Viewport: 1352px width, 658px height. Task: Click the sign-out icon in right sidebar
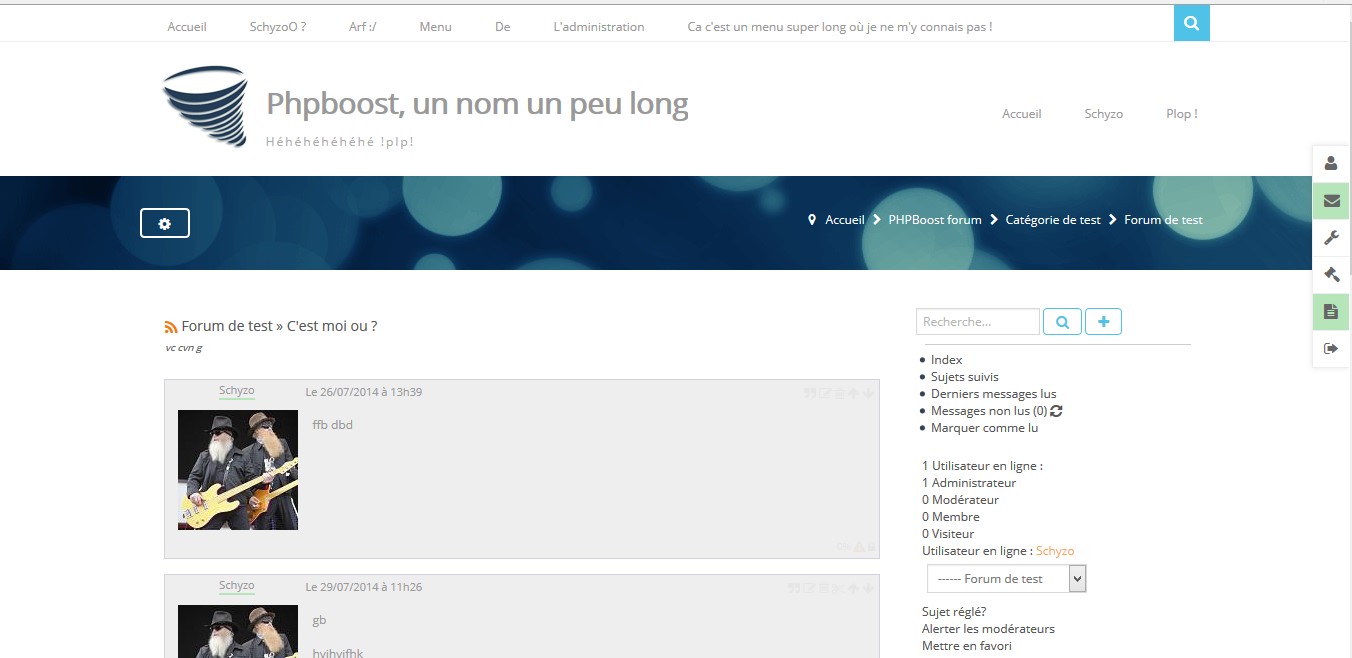1331,348
